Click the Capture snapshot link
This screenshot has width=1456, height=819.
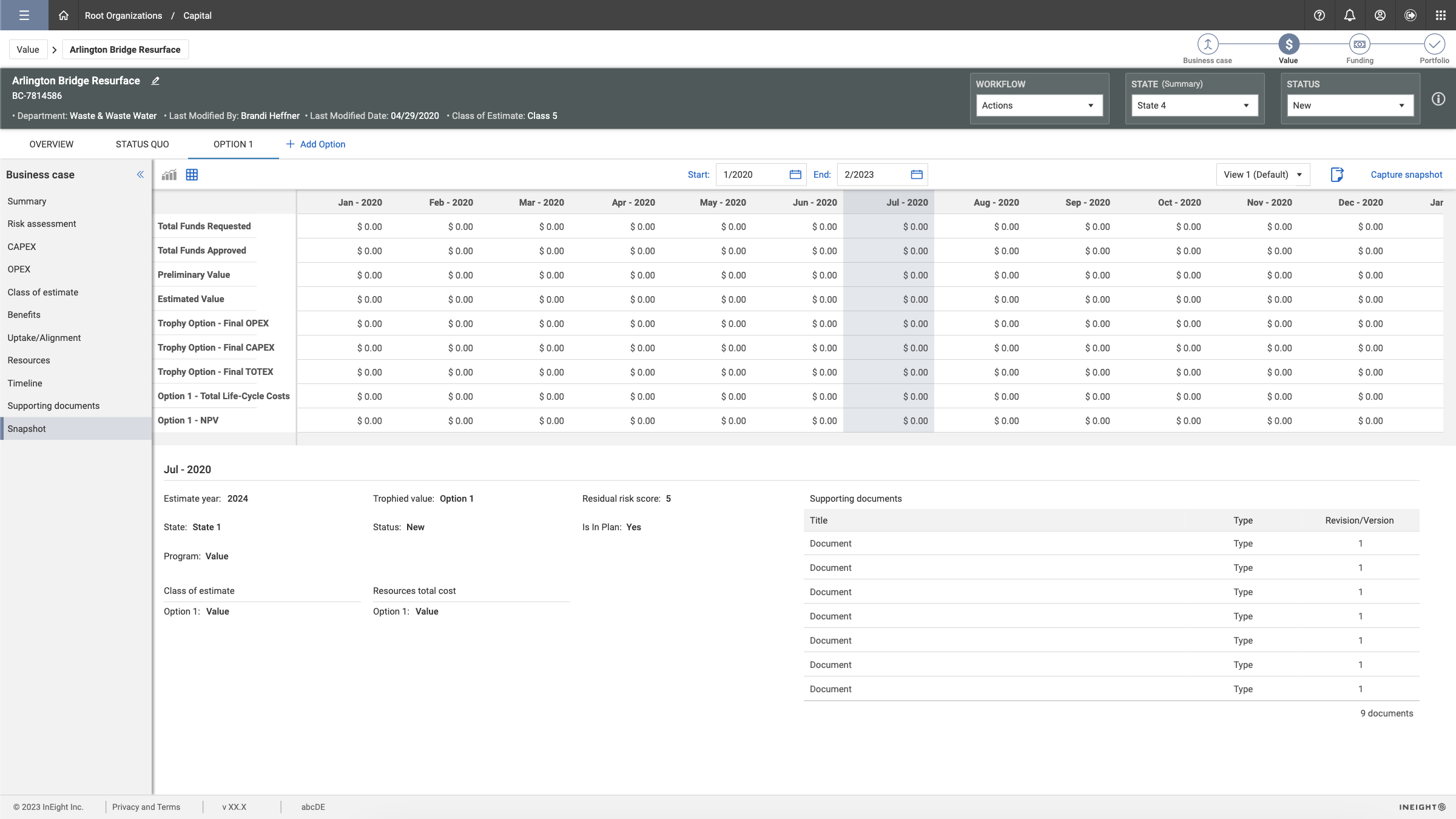pyautogui.click(x=1406, y=175)
